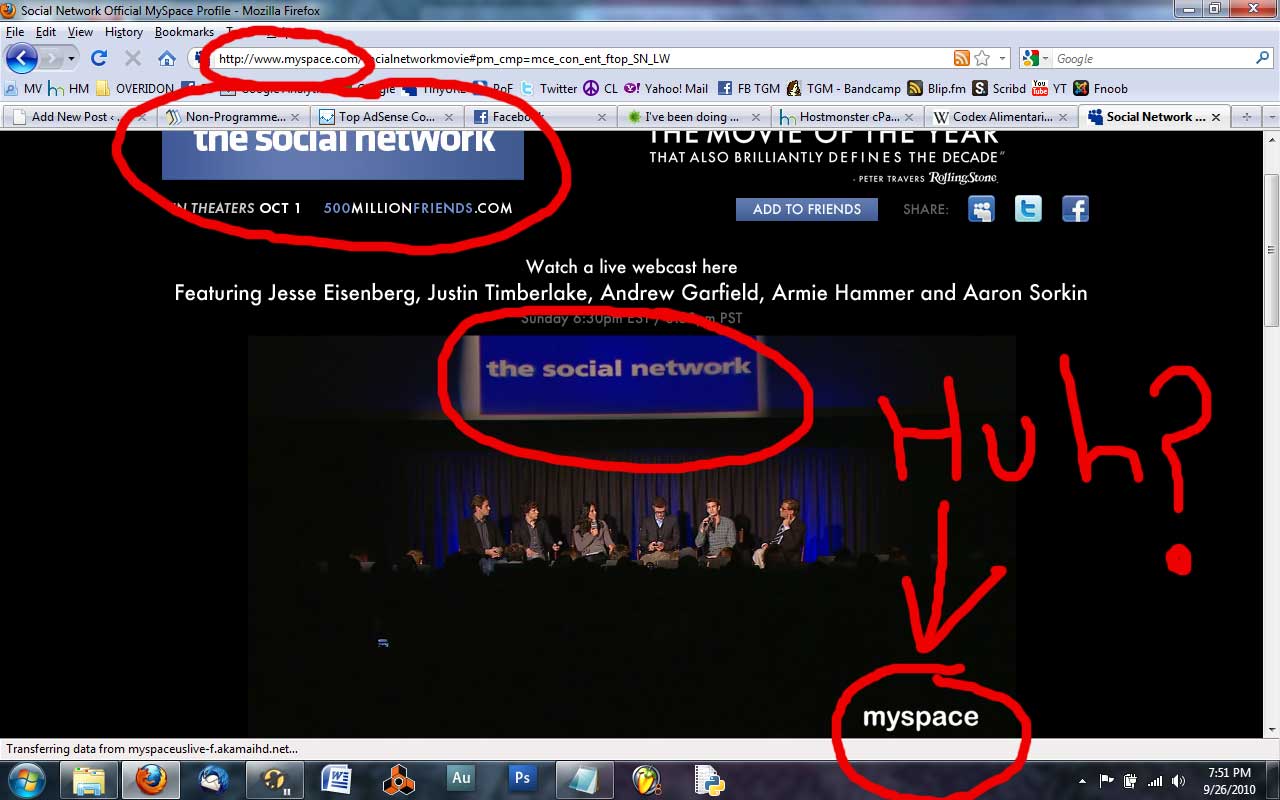The width and height of the screenshot is (1280, 800).
Task: List all tabs dropdown arrow
Action: (x=1272, y=117)
